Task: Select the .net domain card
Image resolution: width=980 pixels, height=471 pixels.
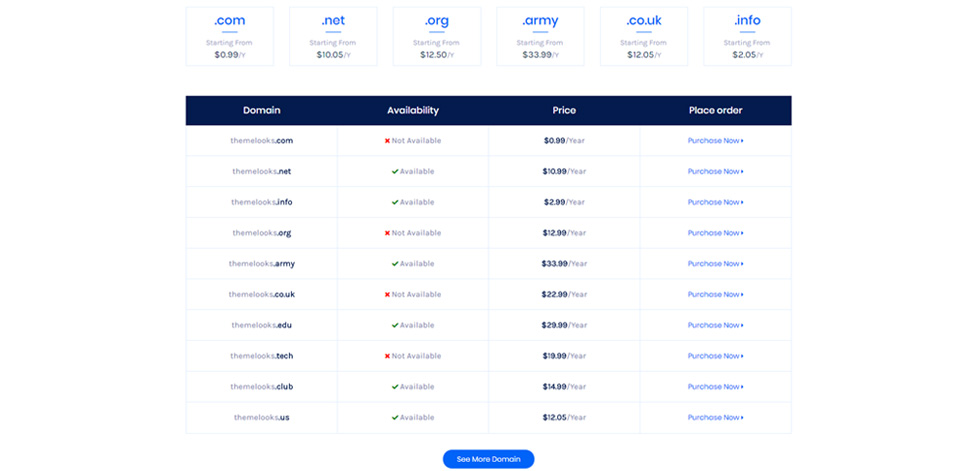Action: point(332,36)
